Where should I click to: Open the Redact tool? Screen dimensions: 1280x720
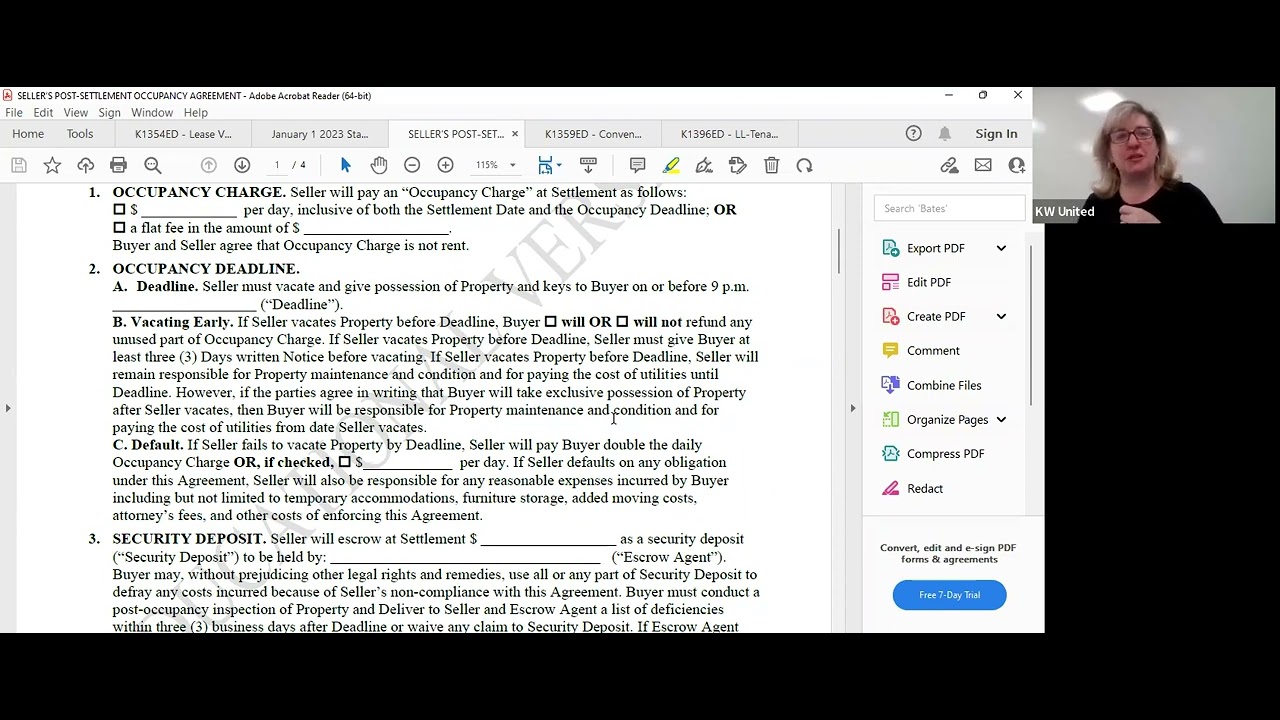(x=925, y=488)
